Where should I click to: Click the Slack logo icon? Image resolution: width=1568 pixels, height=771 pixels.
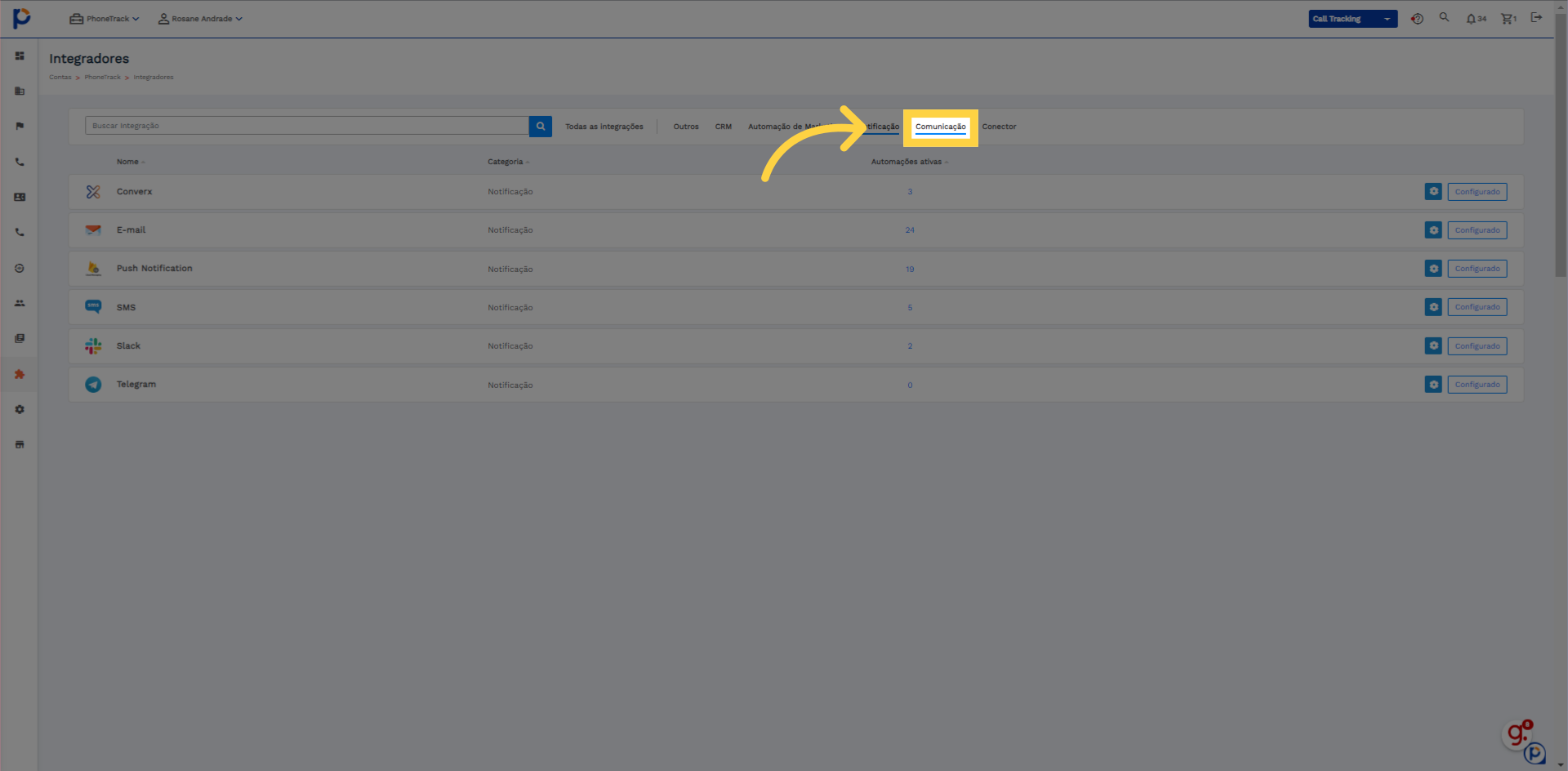coord(93,345)
